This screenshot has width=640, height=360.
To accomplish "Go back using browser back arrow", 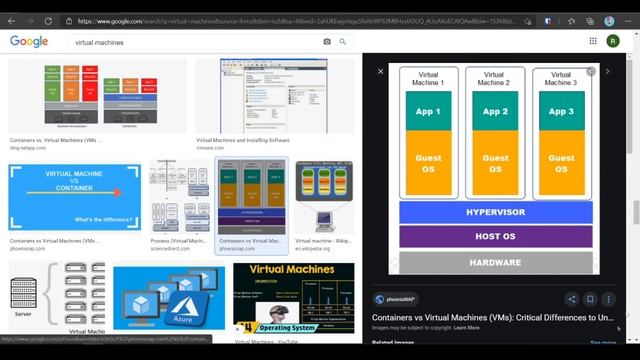I will tap(11, 21).
